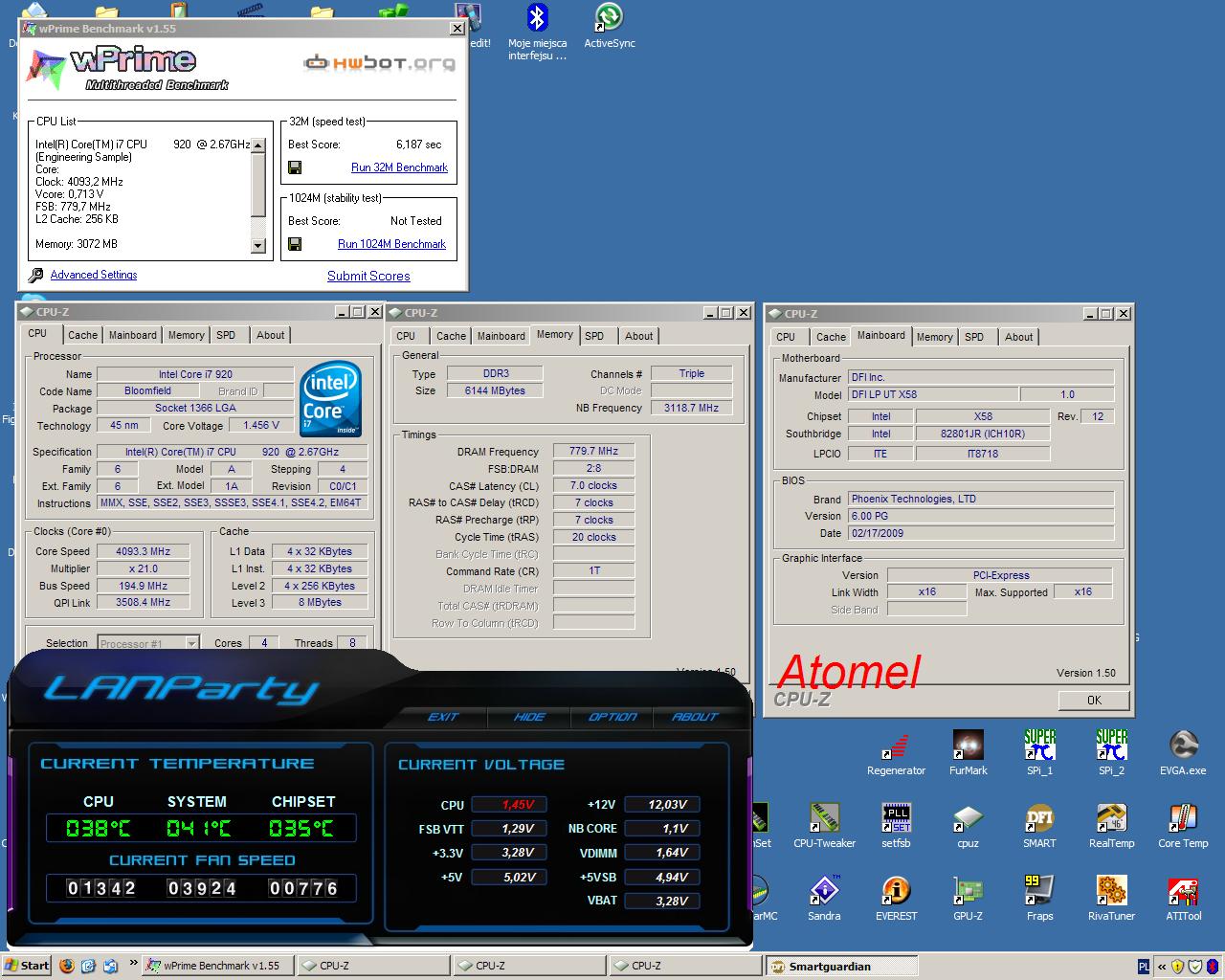Open Mainboard tab in left CPU-Z window

point(132,335)
